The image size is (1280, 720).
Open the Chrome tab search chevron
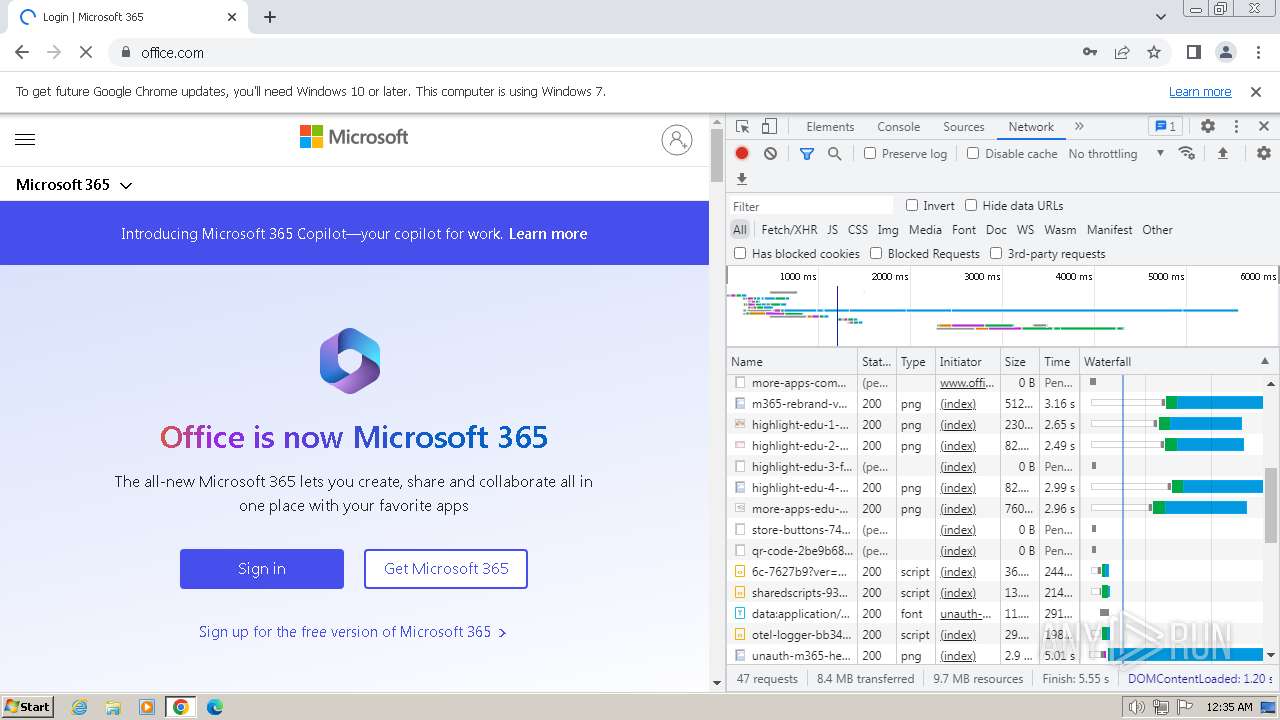coord(1161,17)
